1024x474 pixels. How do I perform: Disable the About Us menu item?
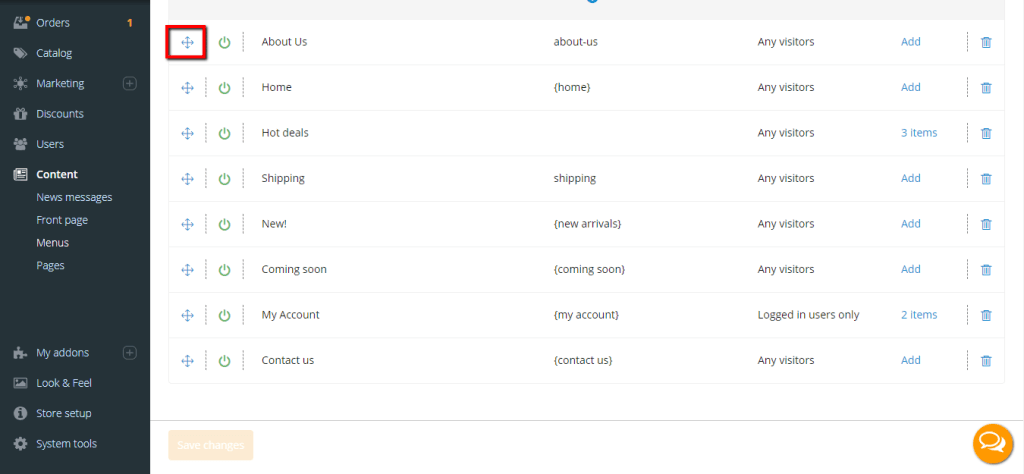(225, 42)
